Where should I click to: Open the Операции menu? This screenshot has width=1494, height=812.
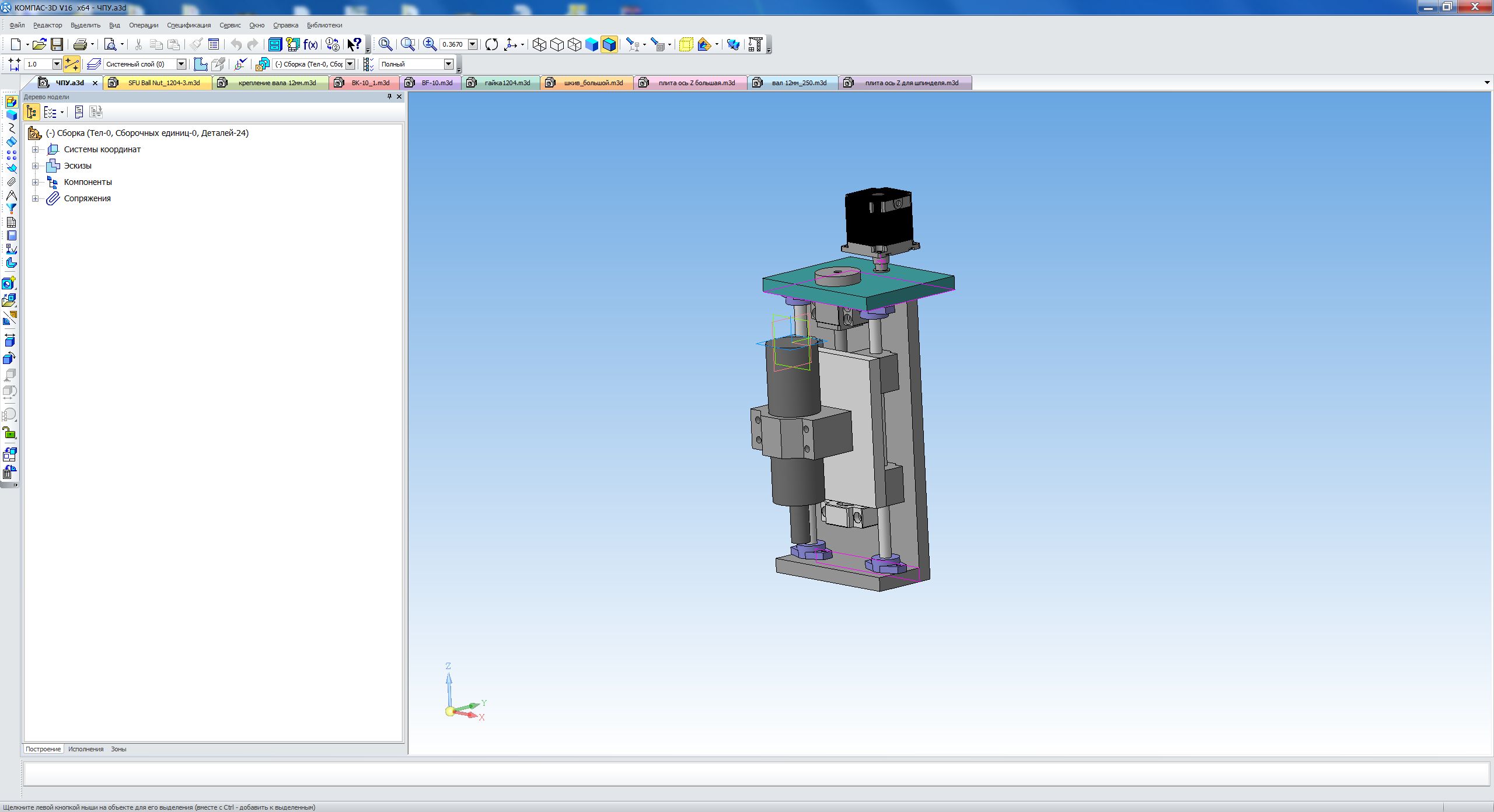[144, 25]
